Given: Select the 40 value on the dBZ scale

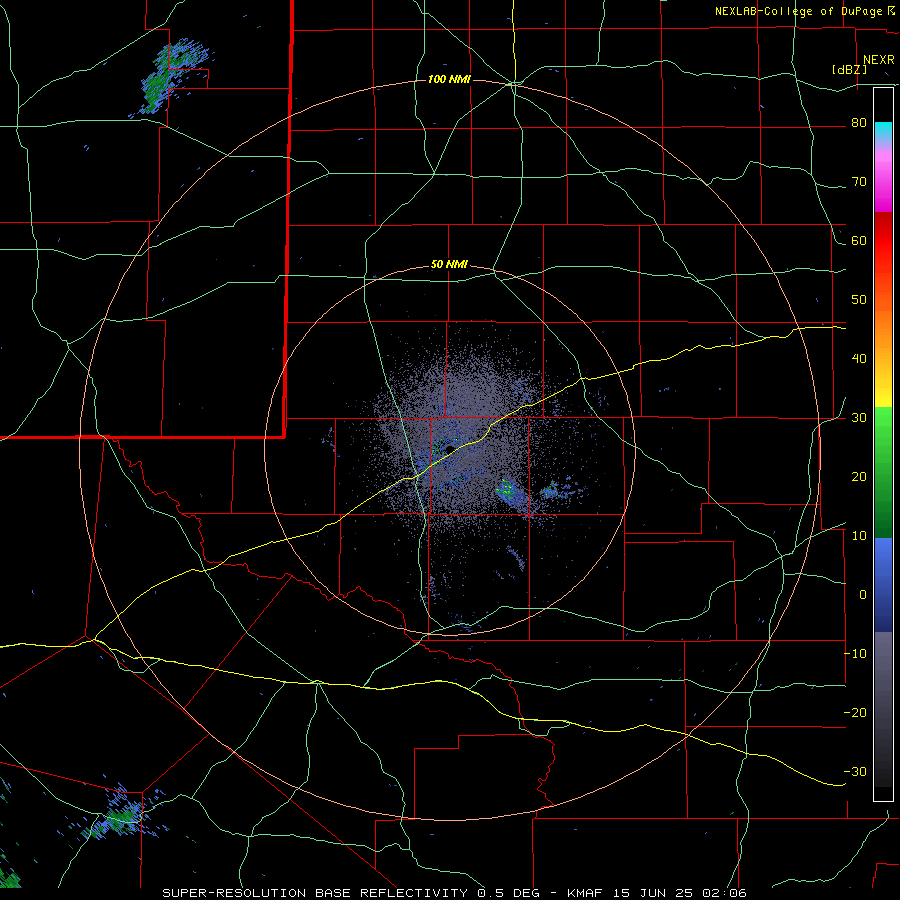Looking at the screenshot, I should [x=859, y=359].
